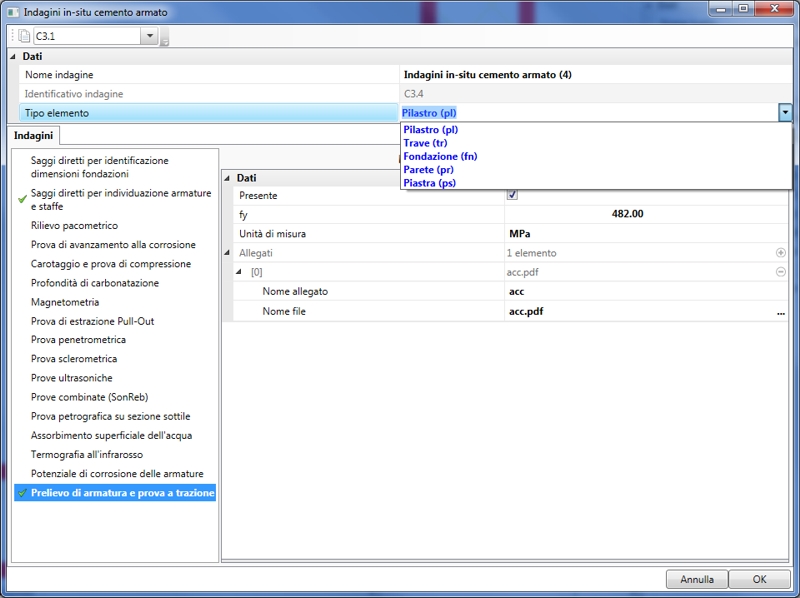Image resolution: width=800 pixels, height=598 pixels.
Task: Open the C3.1 combo box dropdown
Action: tap(150, 36)
